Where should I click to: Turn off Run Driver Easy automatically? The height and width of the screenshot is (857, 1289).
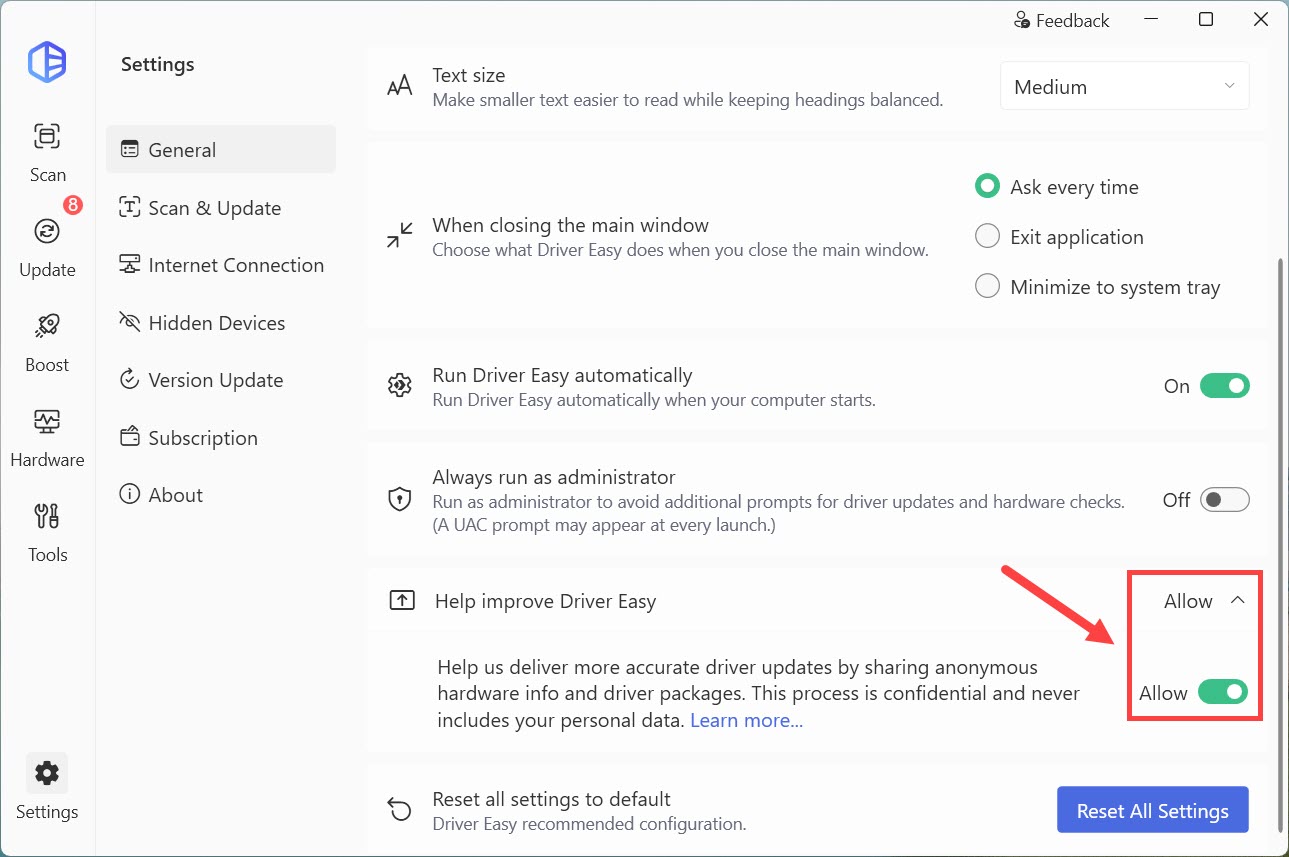coord(1225,386)
